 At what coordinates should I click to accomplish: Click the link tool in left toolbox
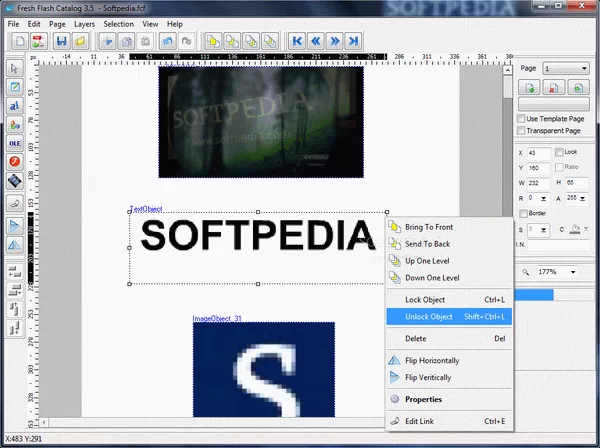point(15,203)
